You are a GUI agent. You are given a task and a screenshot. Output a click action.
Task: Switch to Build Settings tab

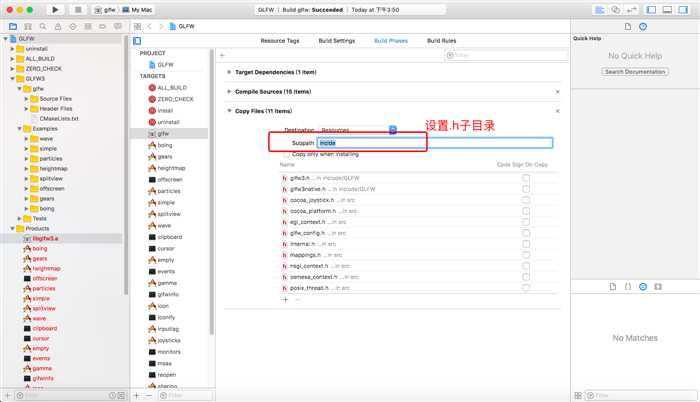point(337,41)
